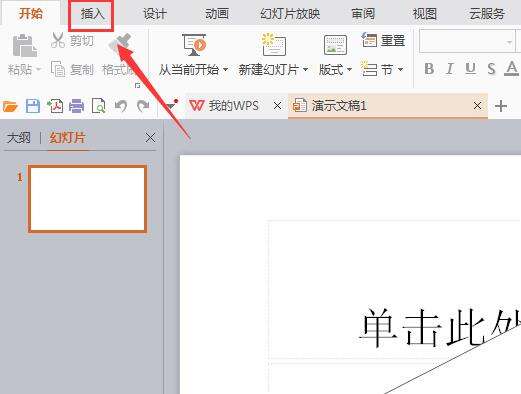Viewport: 521px width, 394px height.
Task: Close the slide thumbnail pane
Action: coord(150,137)
